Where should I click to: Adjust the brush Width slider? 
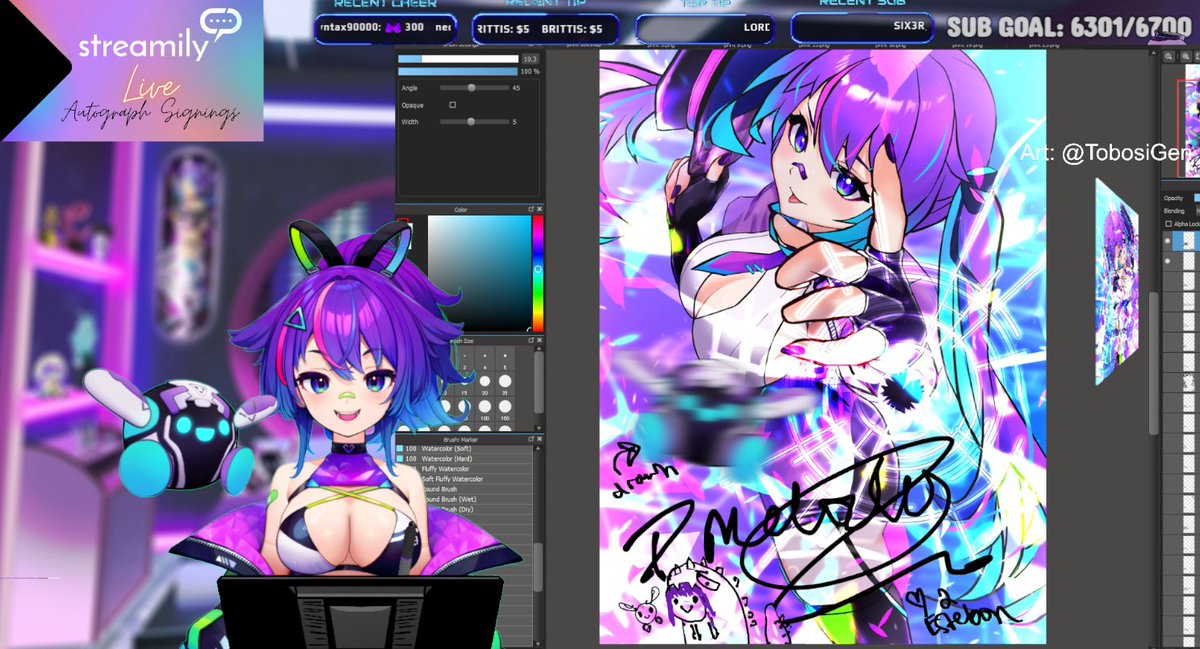[472, 122]
